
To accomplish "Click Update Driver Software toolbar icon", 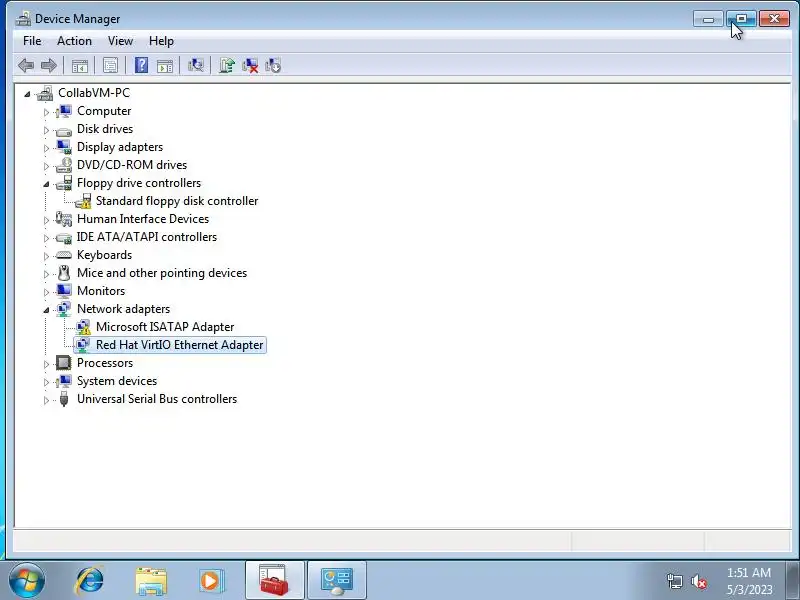I will click(227, 65).
